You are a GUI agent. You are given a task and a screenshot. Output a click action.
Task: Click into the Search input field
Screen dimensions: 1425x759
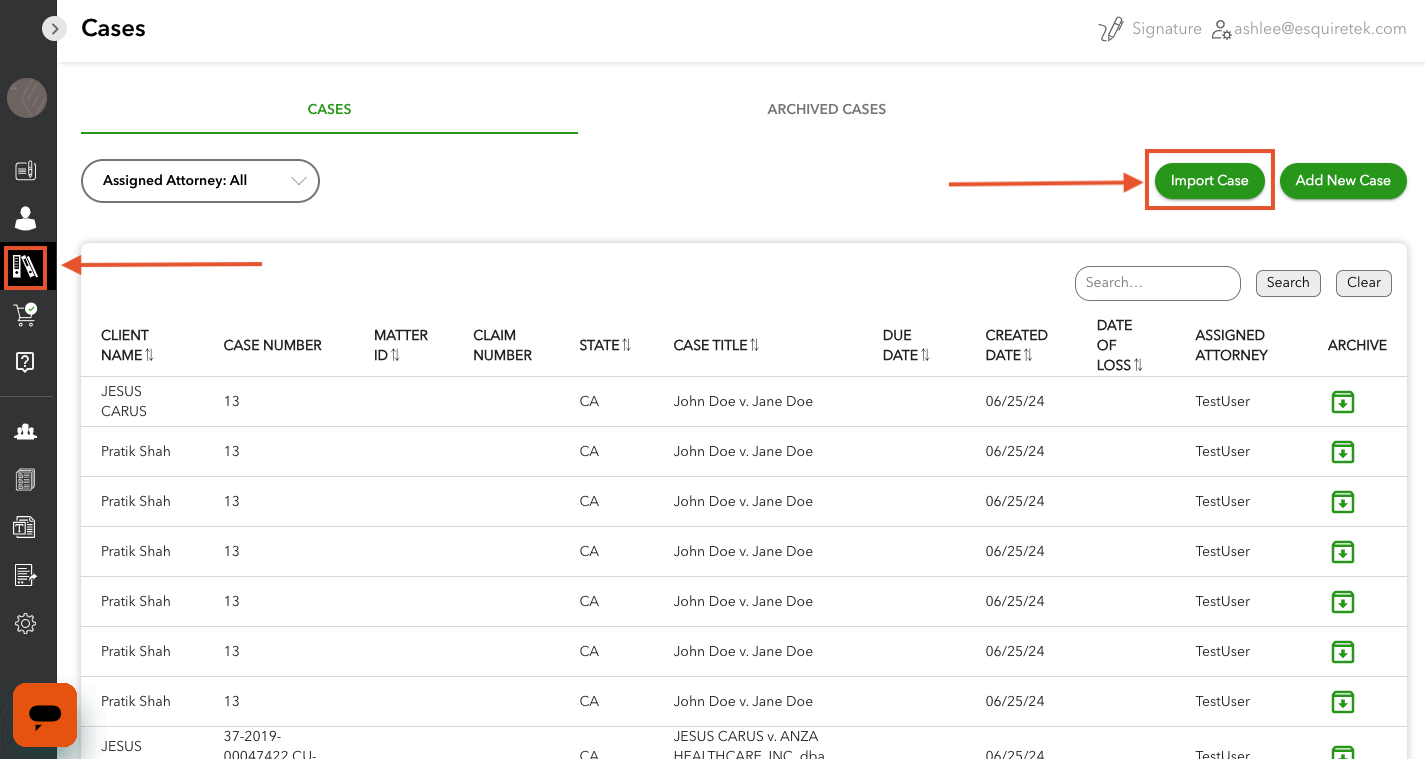1157,283
